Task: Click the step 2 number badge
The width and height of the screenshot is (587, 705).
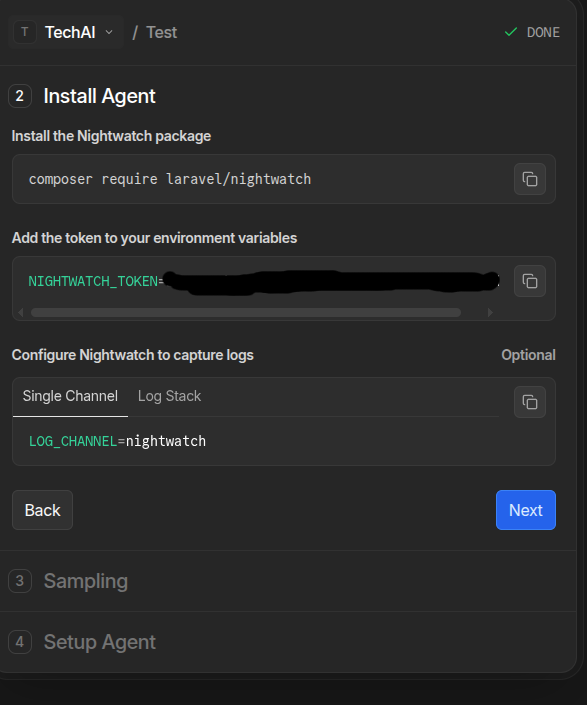Action: click(x=20, y=96)
